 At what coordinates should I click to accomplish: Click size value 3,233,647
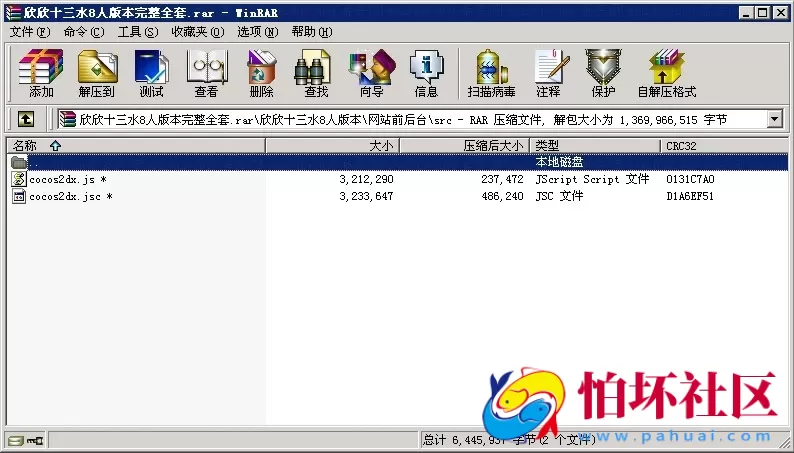click(366, 196)
